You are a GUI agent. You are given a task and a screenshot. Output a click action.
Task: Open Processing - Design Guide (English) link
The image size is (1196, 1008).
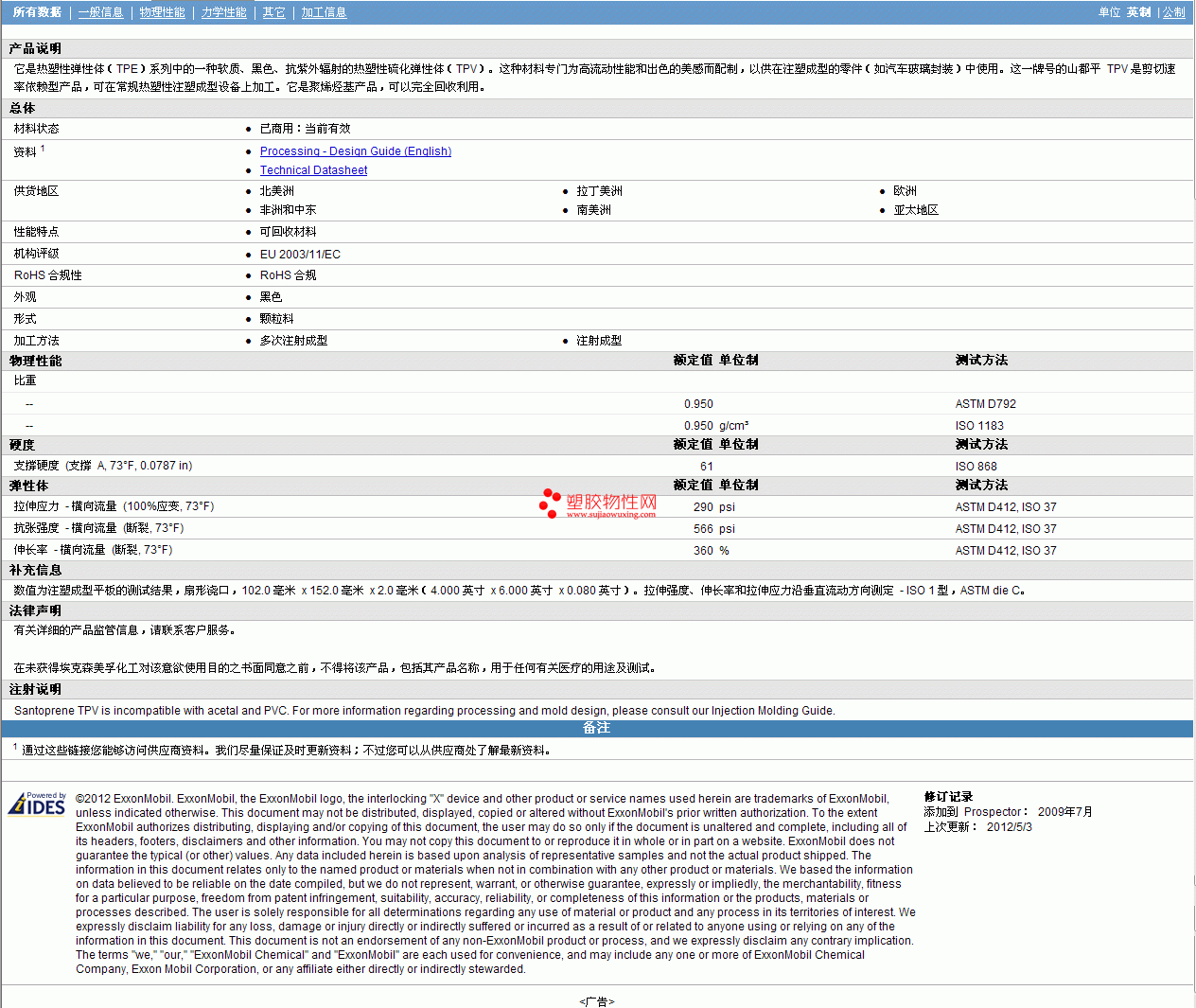pyautogui.click(x=355, y=151)
